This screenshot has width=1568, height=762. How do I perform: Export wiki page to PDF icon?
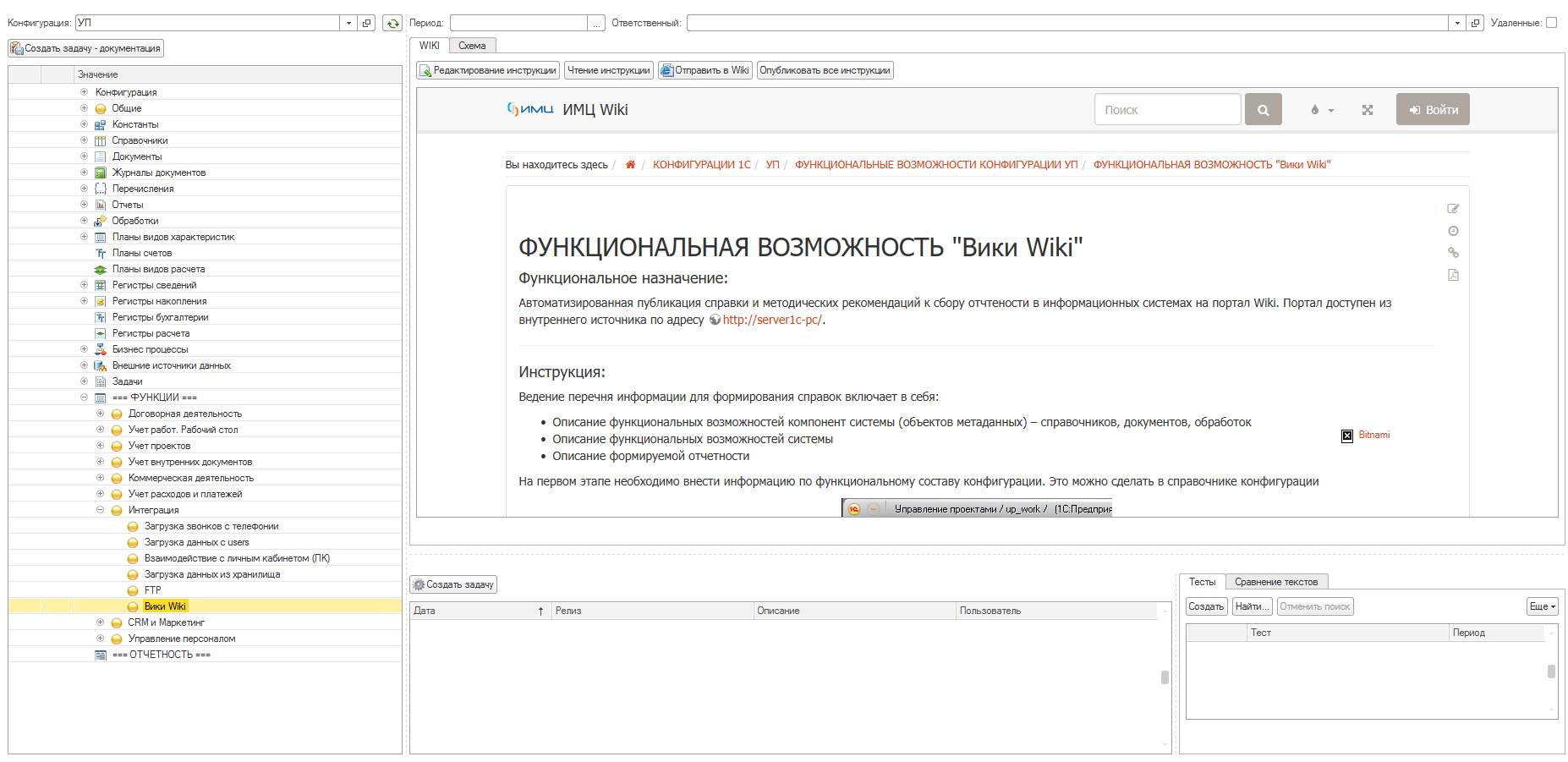(x=1453, y=275)
